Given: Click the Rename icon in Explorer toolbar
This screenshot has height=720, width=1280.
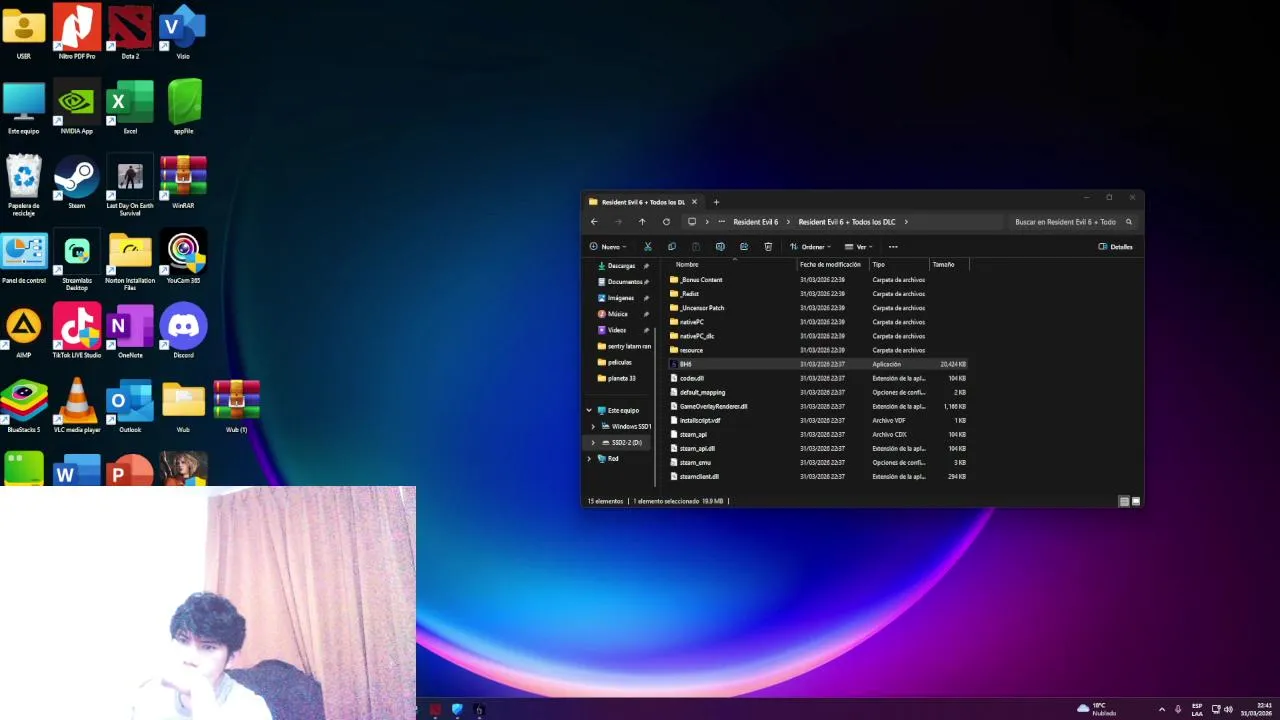Looking at the screenshot, I should (x=720, y=247).
